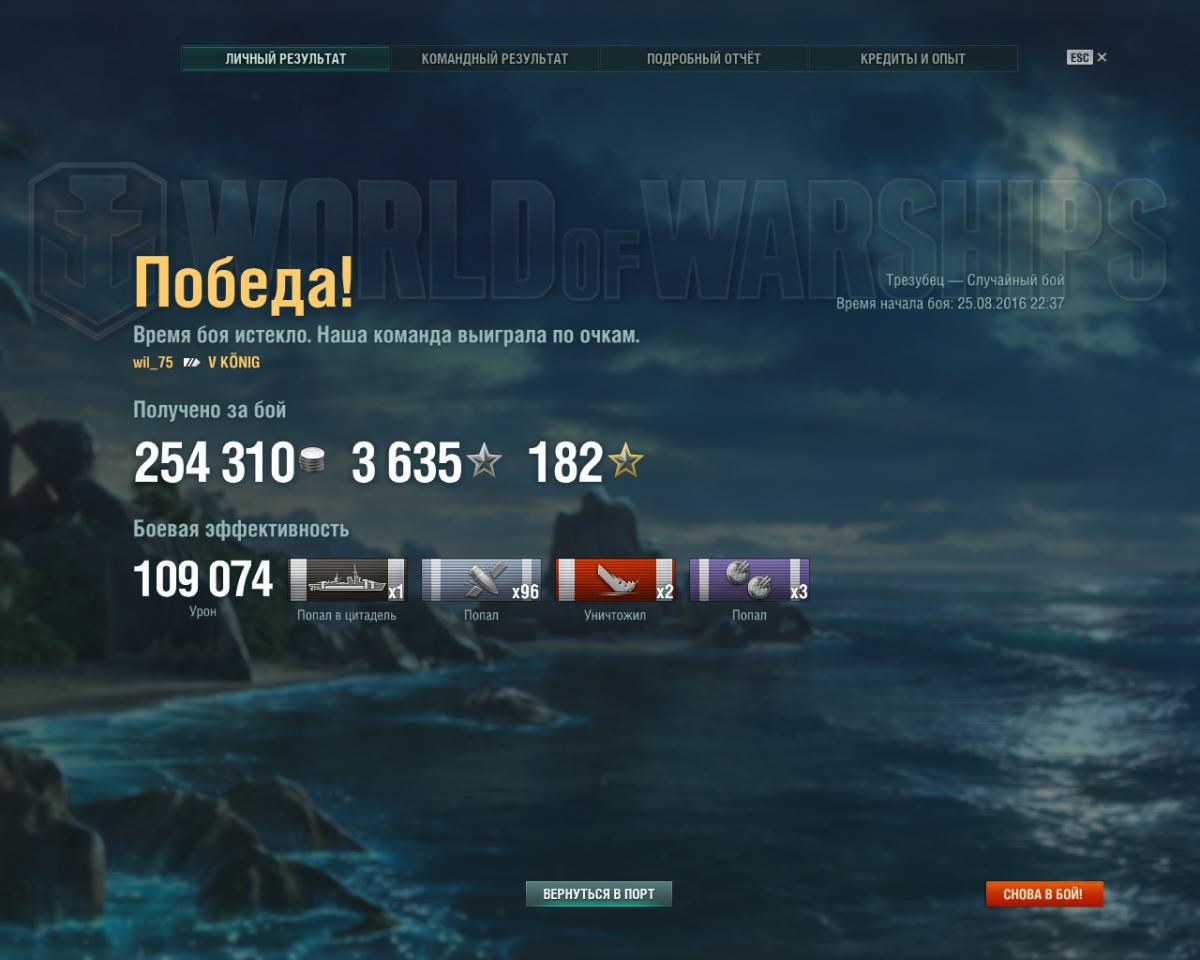Click Снова в бой! button
This screenshot has width=1200, height=960.
point(1044,894)
